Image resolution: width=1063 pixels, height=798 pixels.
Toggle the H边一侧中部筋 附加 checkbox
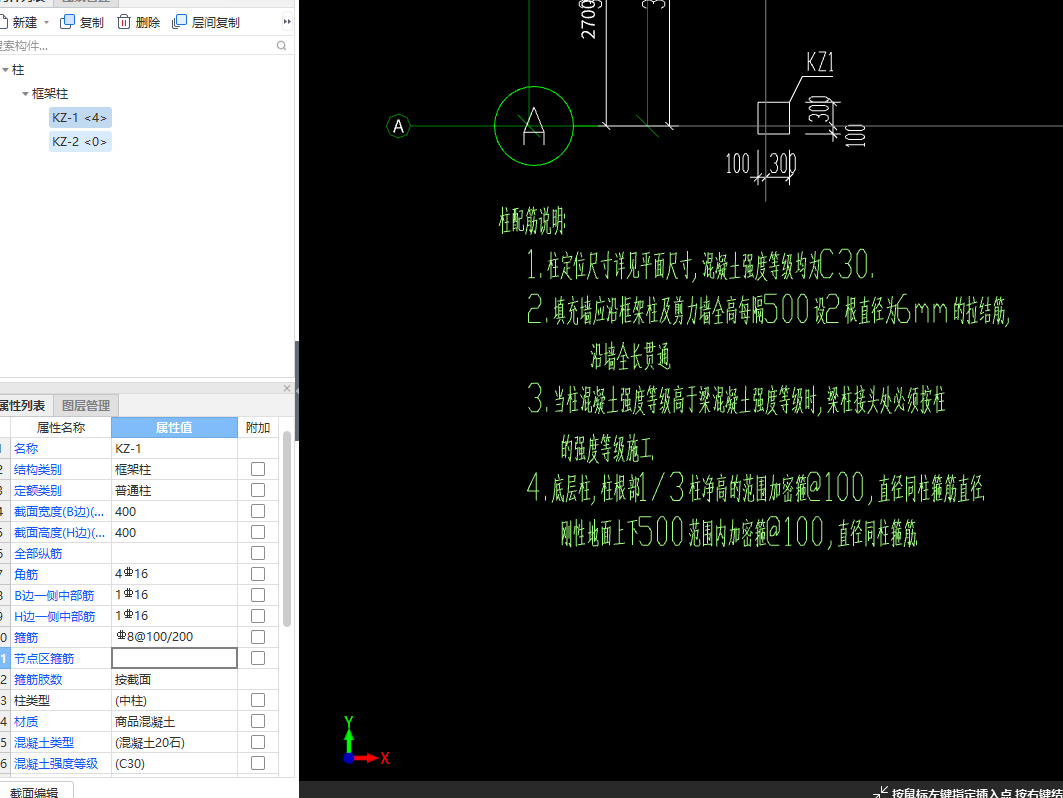click(x=258, y=616)
